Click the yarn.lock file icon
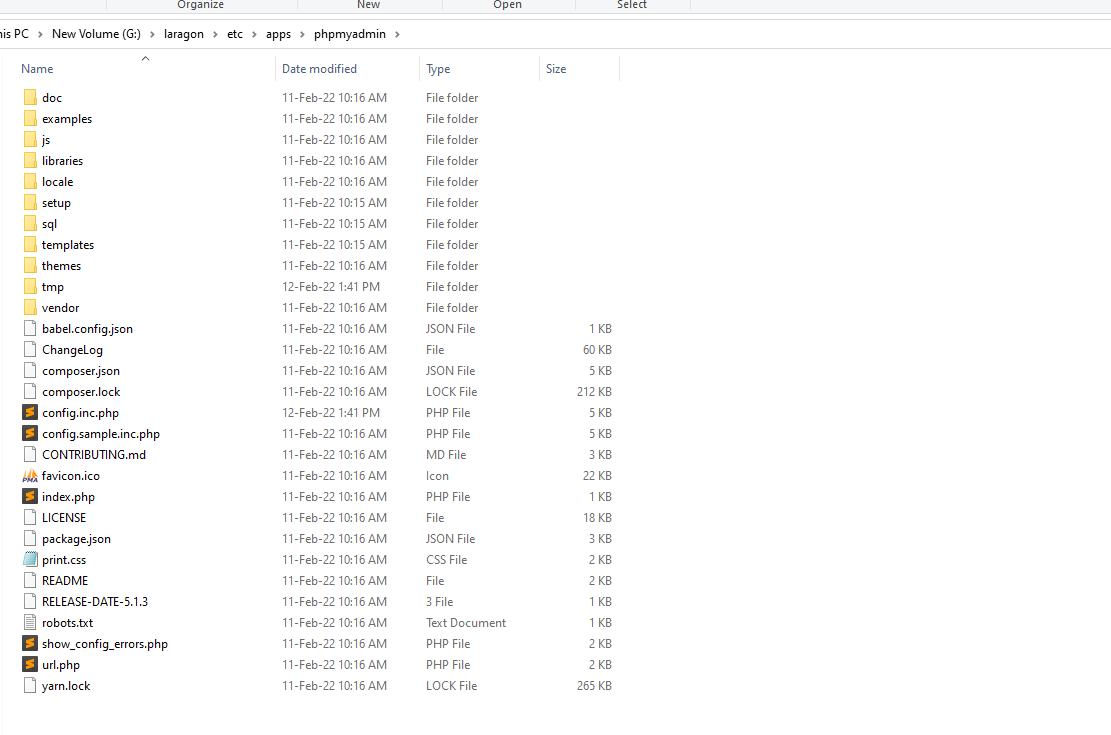The image size is (1111, 735). [30, 685]
